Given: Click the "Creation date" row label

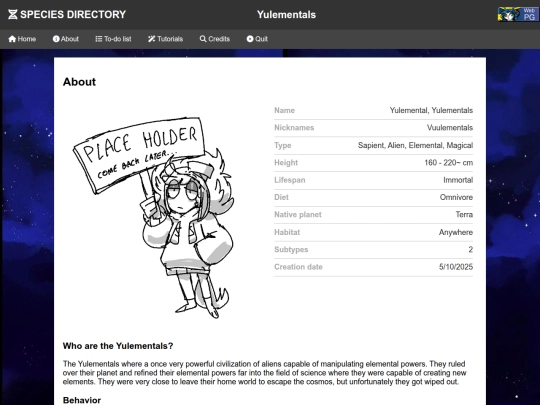Looking at the screenshot, I should pos(298,267).
